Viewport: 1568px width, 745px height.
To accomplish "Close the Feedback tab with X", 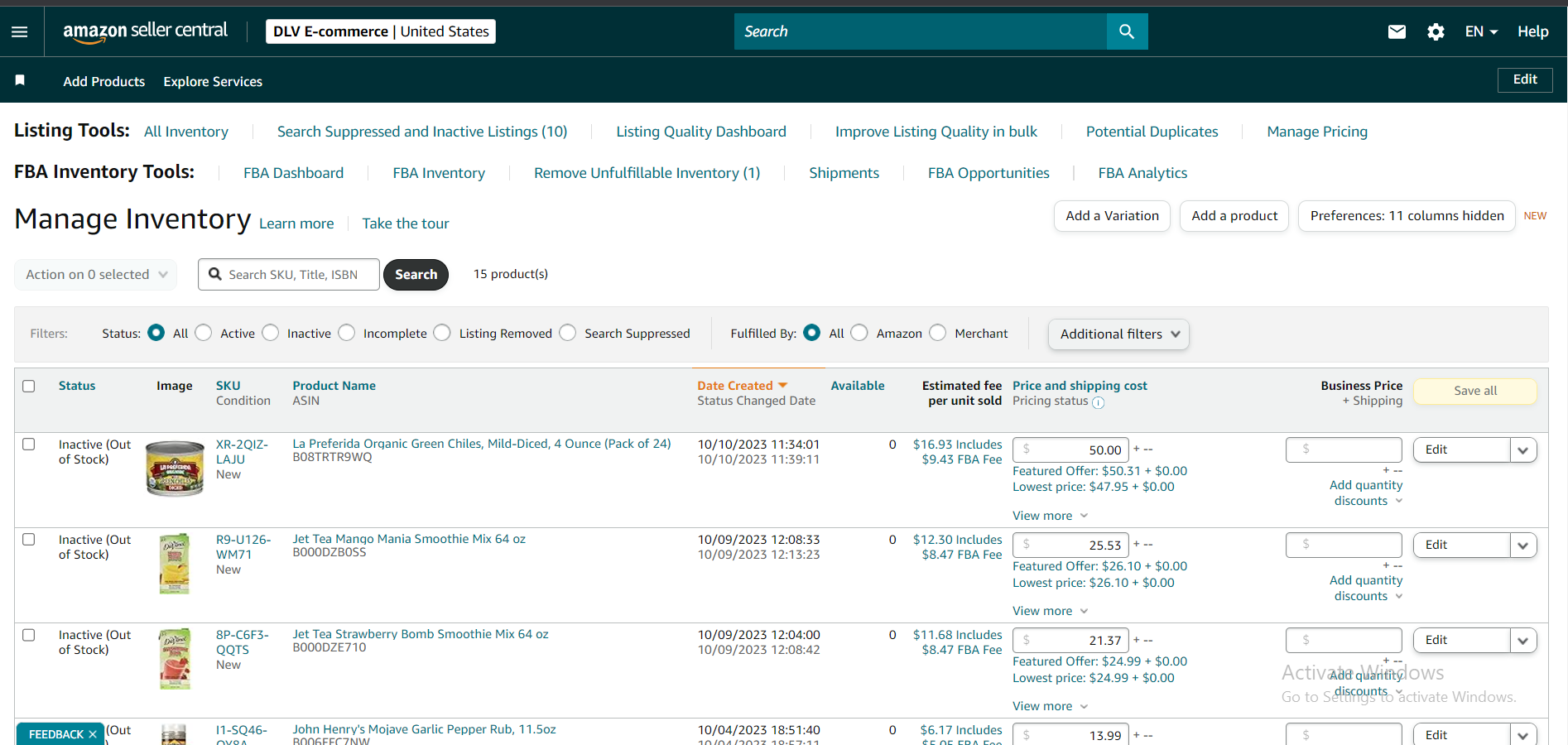I will [x=93, y=734].
